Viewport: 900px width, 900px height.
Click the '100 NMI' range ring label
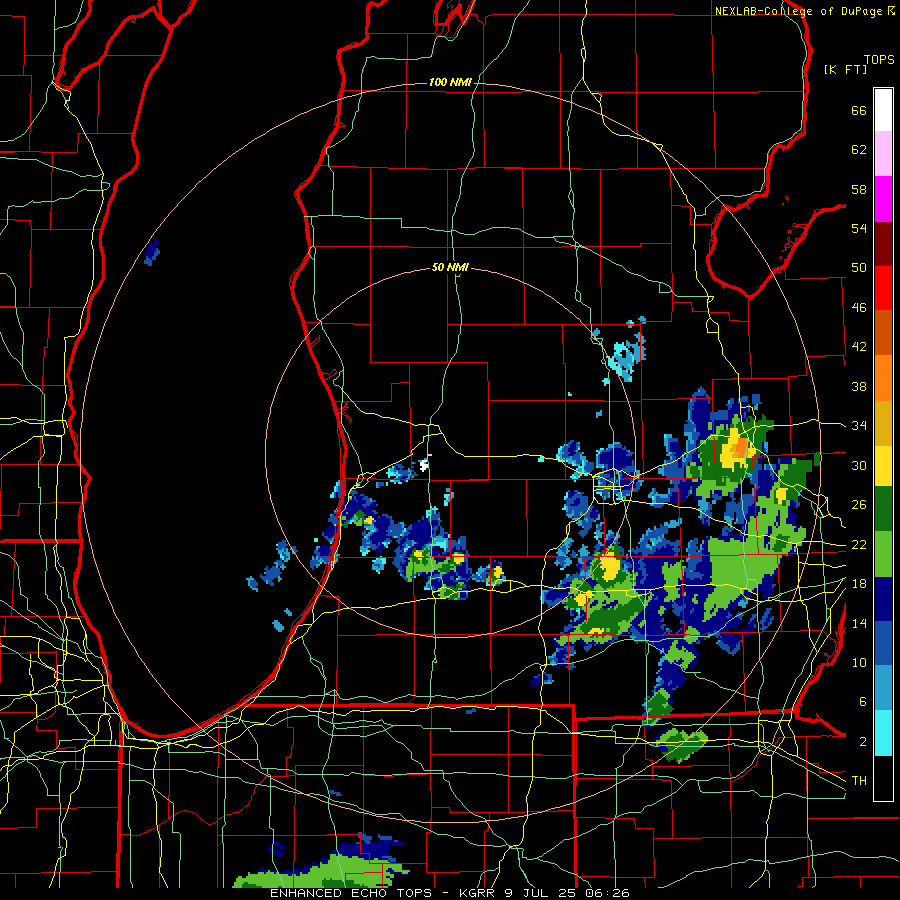[x=450, y=83]
